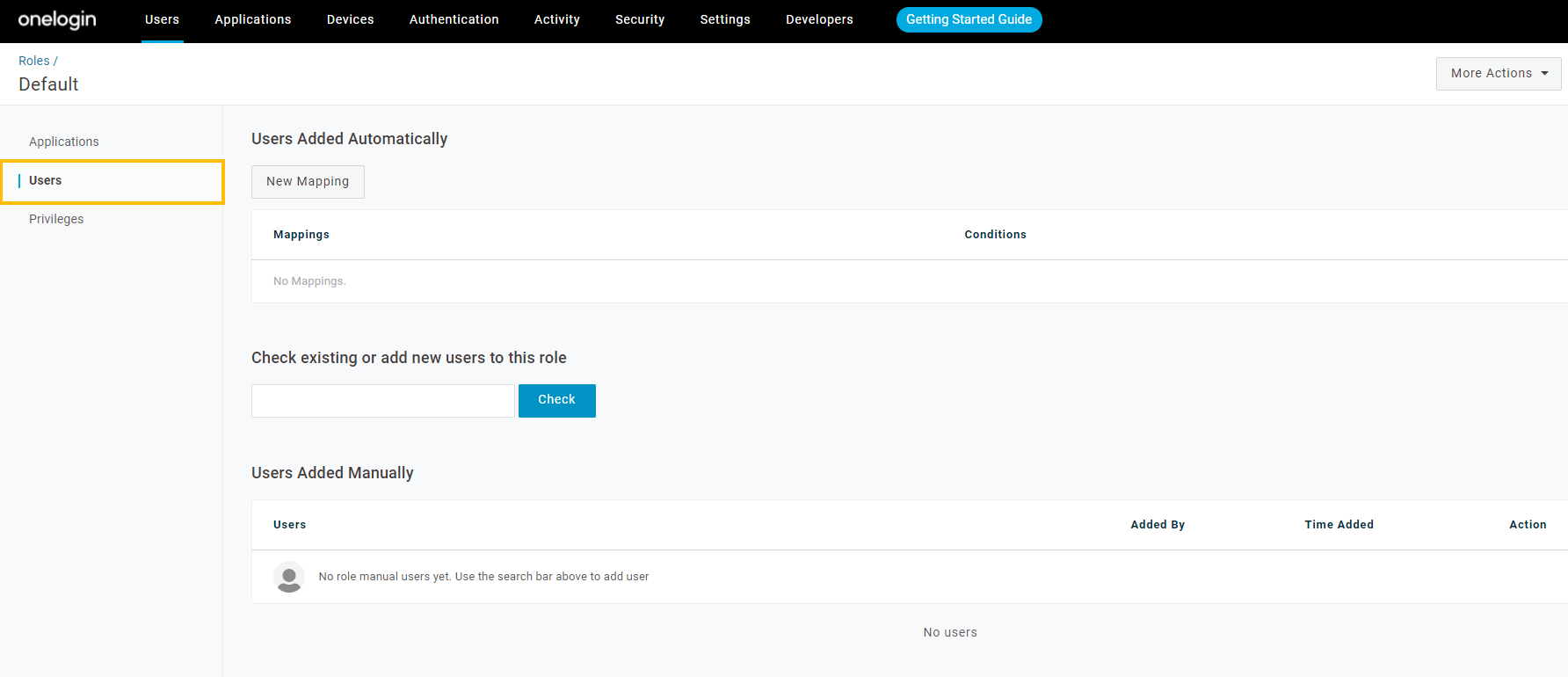Click the OneLogin logo
Viewport: 1568px width, 677px height.
57,19
